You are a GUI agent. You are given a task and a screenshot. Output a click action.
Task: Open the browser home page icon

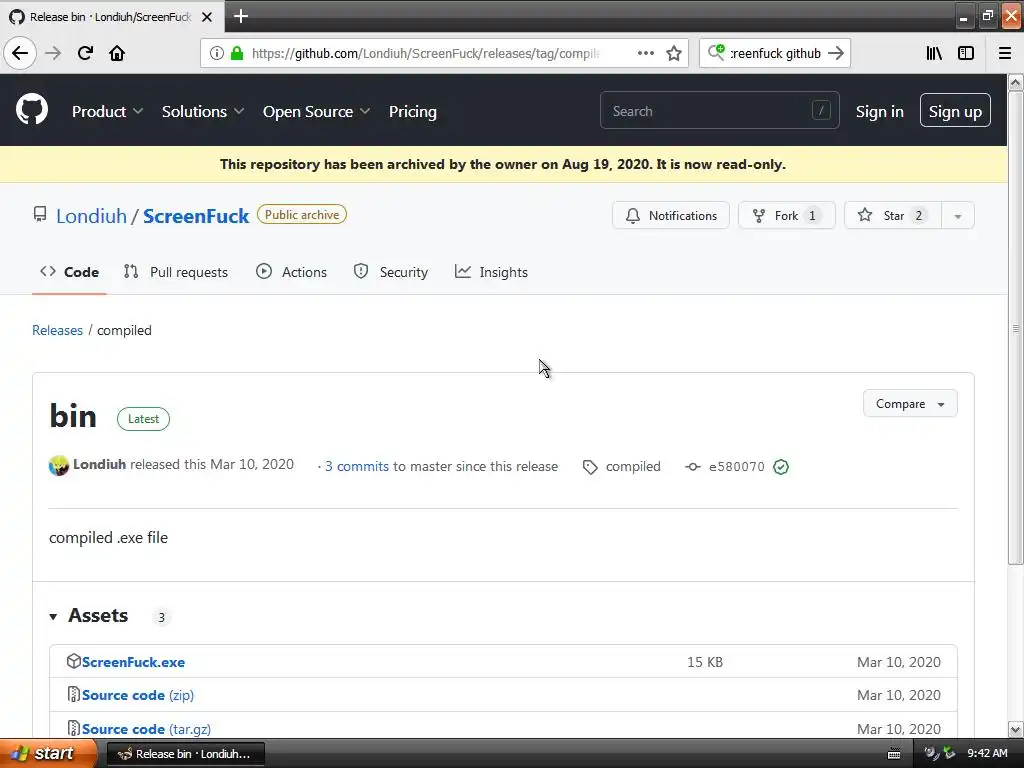tap(117, 53)
